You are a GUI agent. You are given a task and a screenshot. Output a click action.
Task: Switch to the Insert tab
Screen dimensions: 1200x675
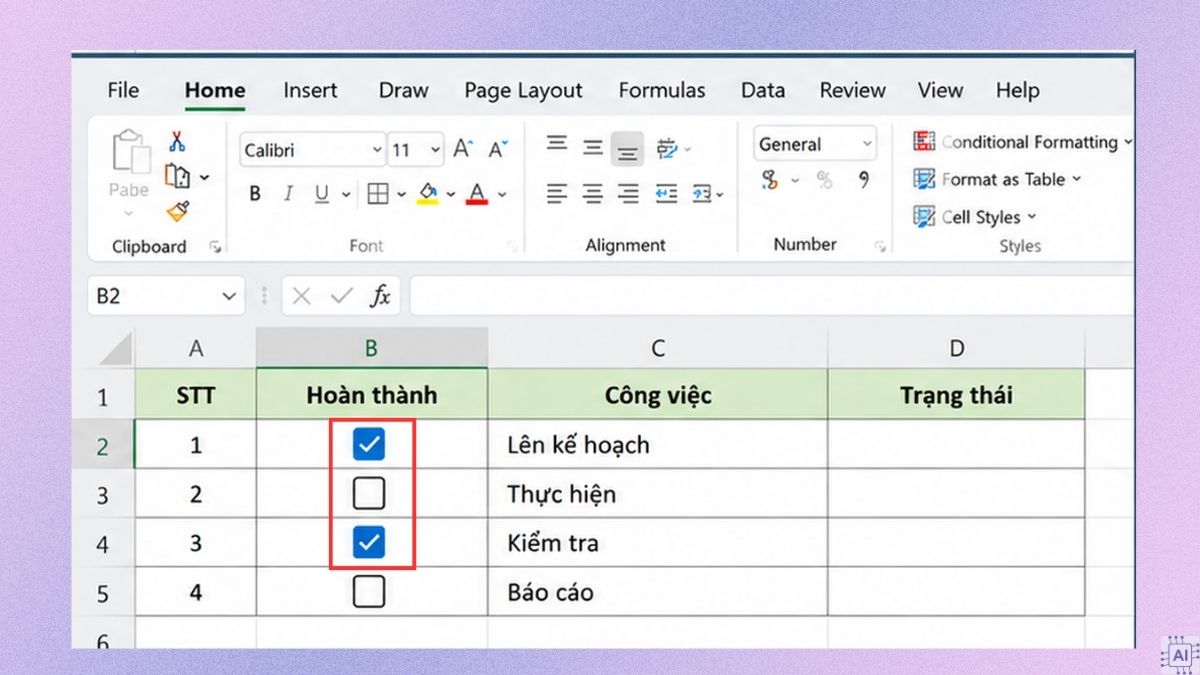(310, 90)
